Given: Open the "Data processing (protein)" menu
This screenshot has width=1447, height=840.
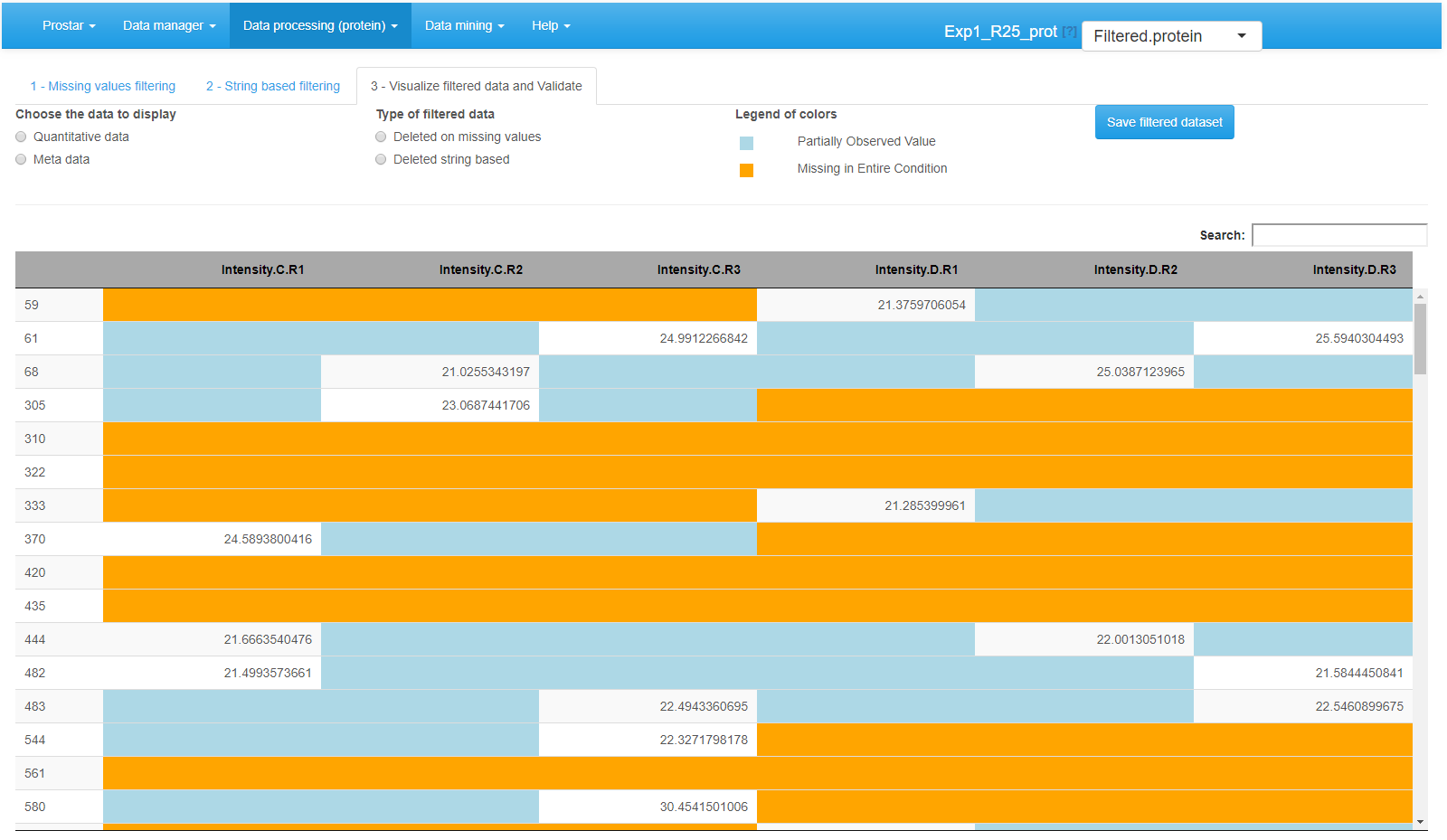Looking at the screenshot, I should [x=320, y=25].
